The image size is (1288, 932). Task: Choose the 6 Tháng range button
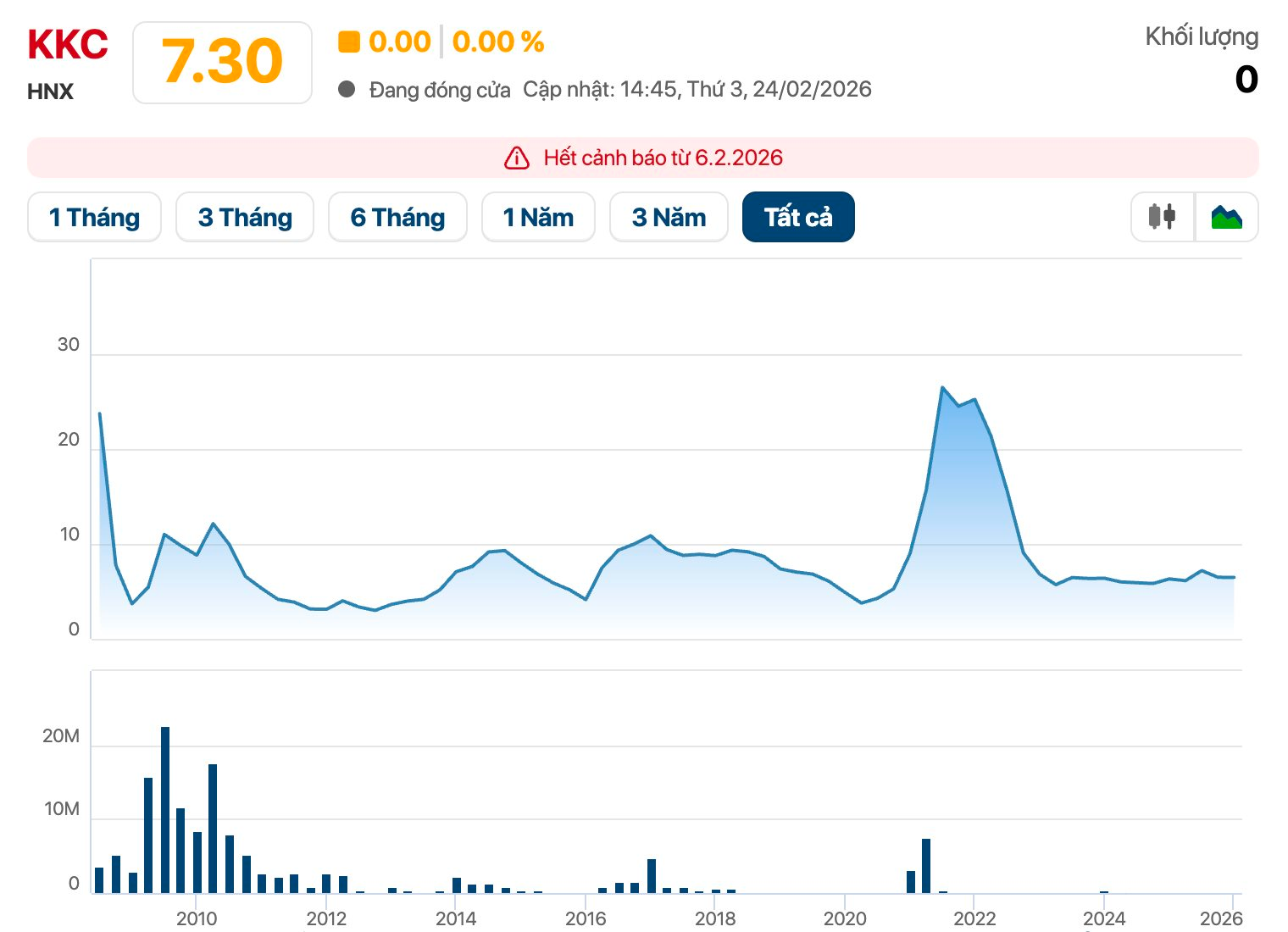(397, 217)
